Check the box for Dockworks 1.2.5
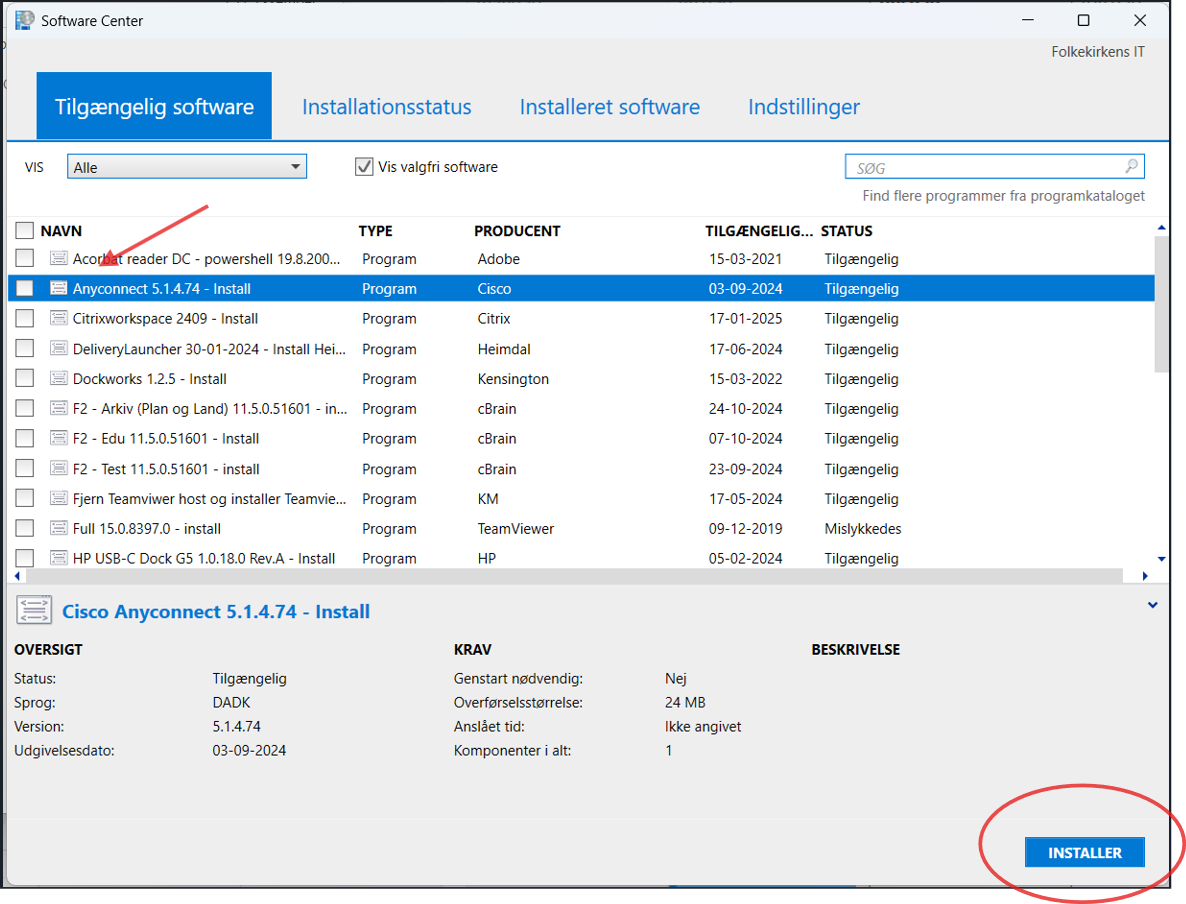This screenshot has width=1186, height=904. (x=25, y=378)
